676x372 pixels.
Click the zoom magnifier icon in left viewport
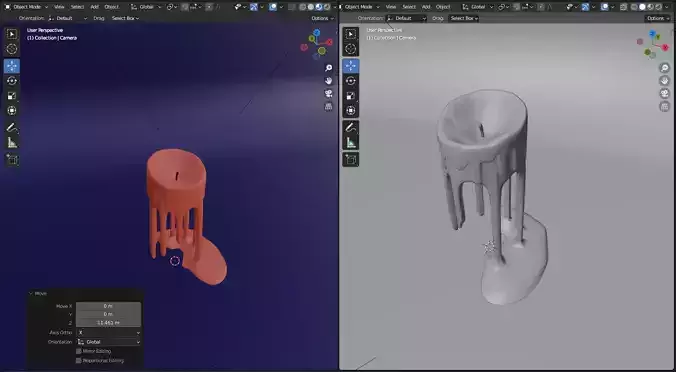(x=329, y=68)
